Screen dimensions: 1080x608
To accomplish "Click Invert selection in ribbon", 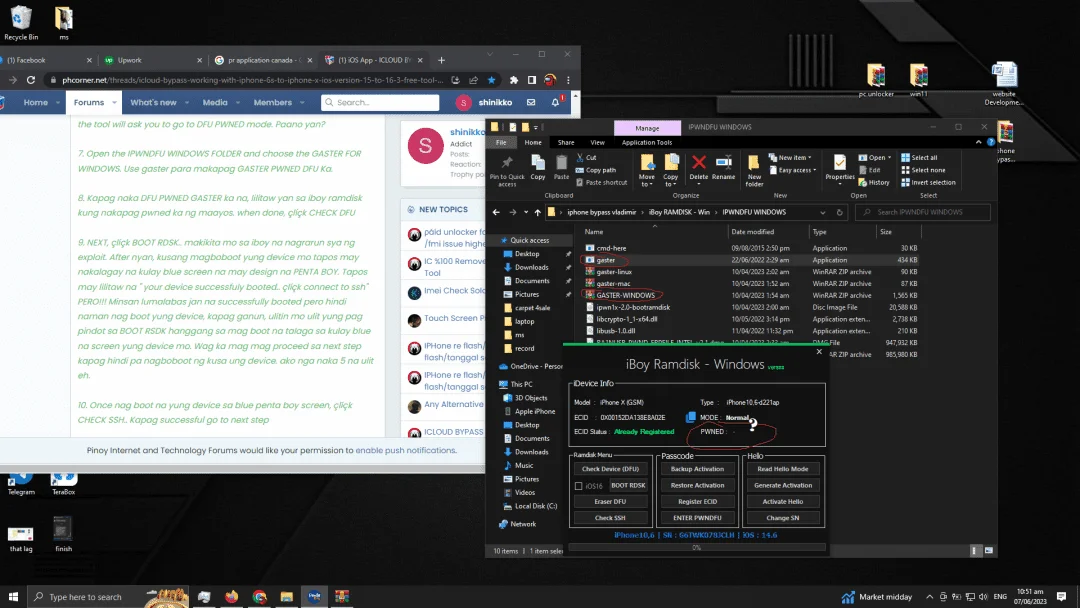I will coord(928,182).
